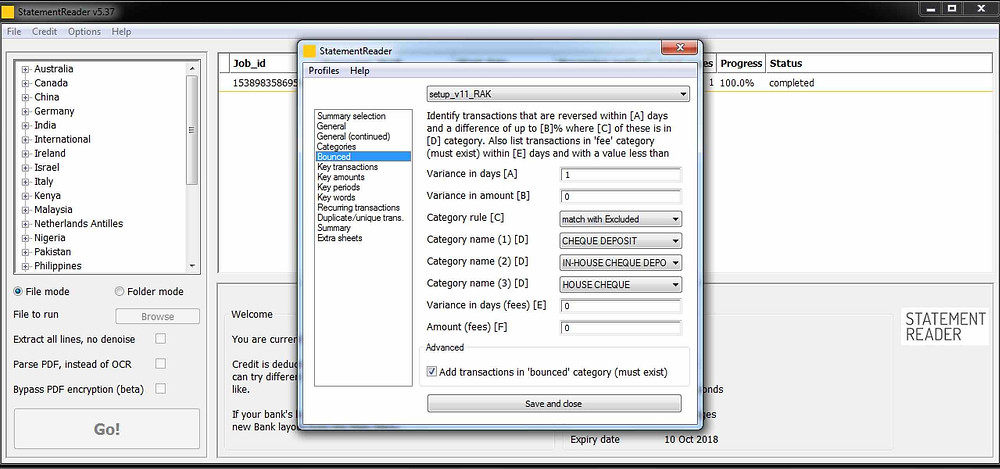
Task: Click the yellow main window app icon
Action: [x=8, y=11]
